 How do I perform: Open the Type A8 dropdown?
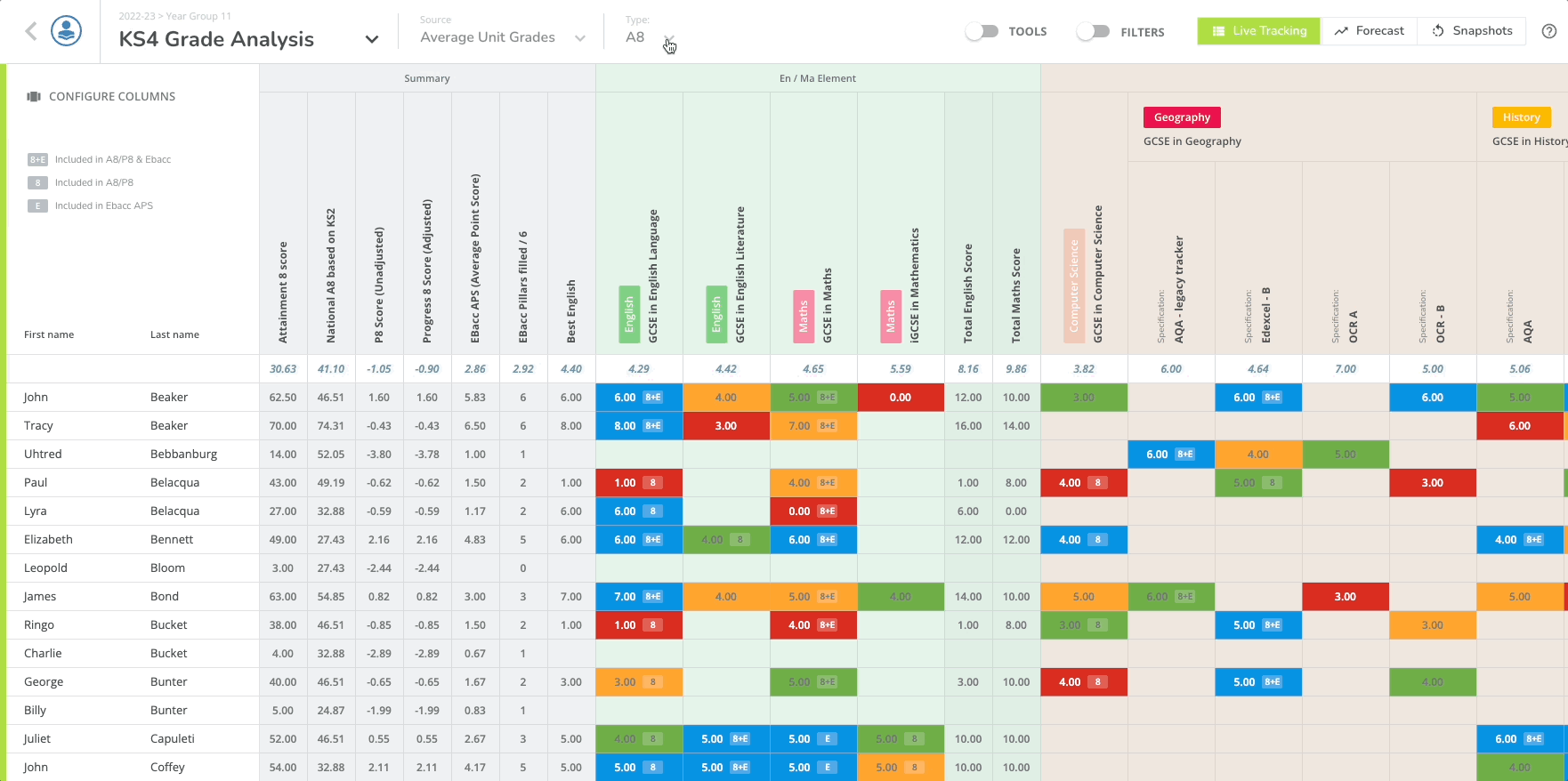pos(669,38)
